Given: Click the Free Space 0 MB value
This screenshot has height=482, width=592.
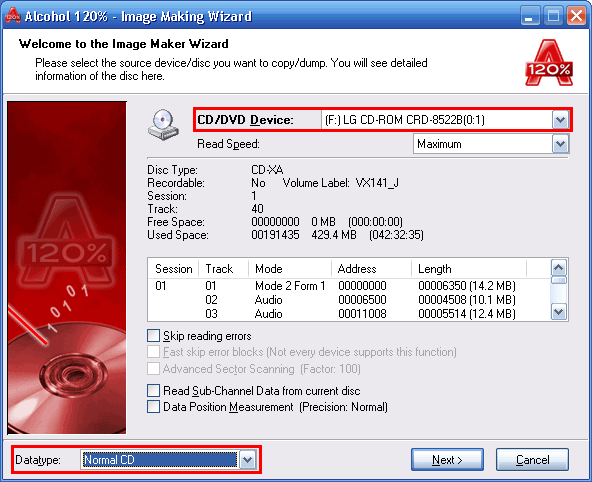Looking at the screenshot, I should click(324, 222).
